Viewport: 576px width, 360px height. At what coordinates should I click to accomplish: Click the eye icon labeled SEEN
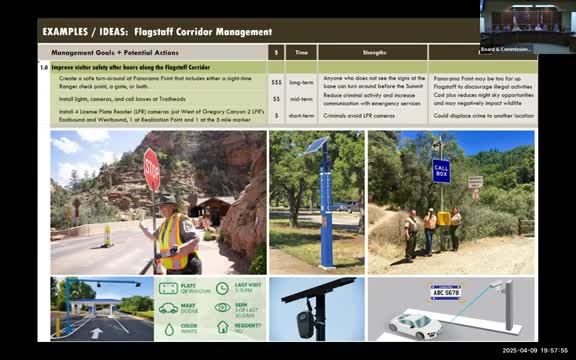(222, 307)
